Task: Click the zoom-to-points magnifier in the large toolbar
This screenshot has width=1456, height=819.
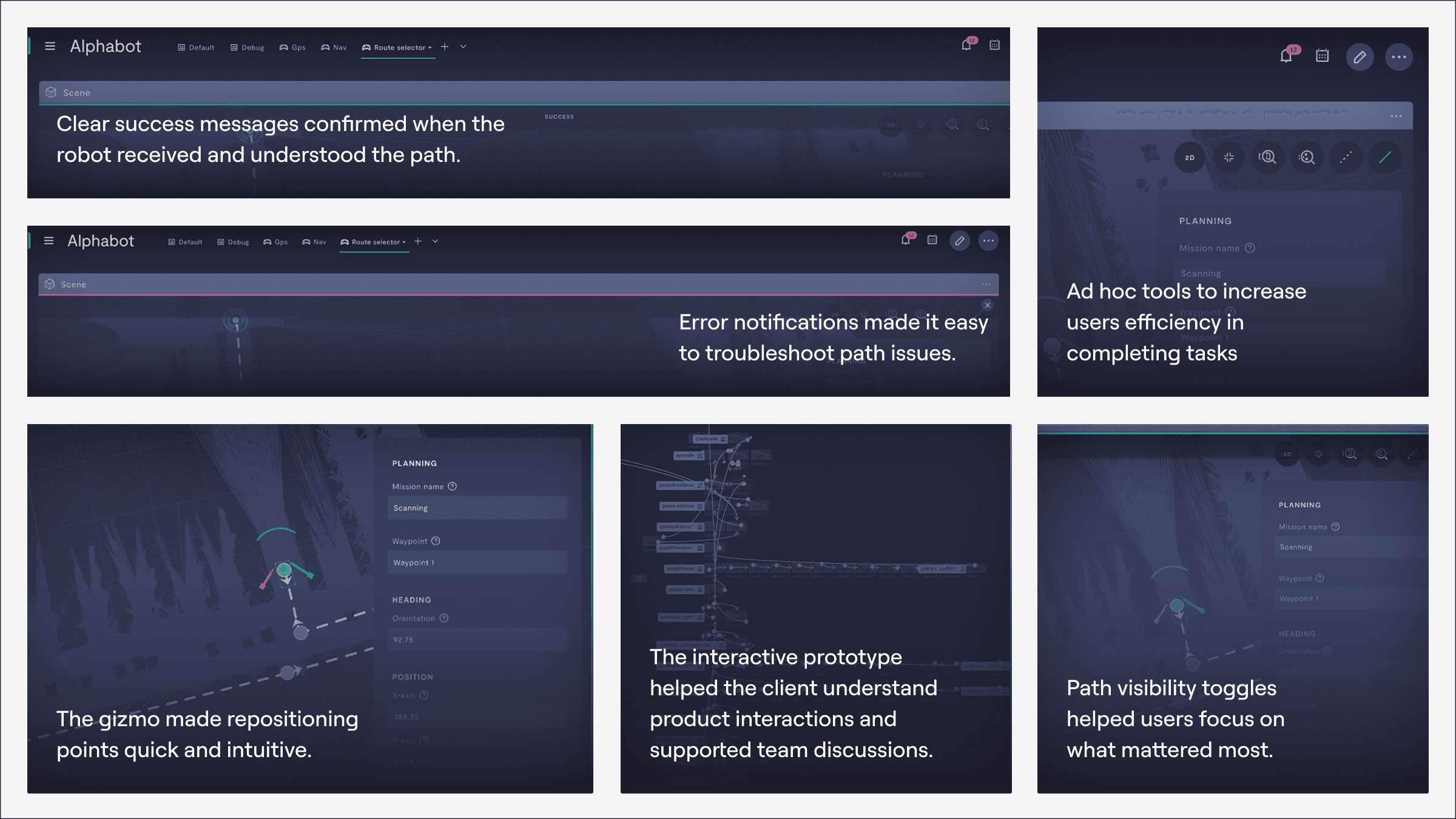Action: click(1306, 157)
